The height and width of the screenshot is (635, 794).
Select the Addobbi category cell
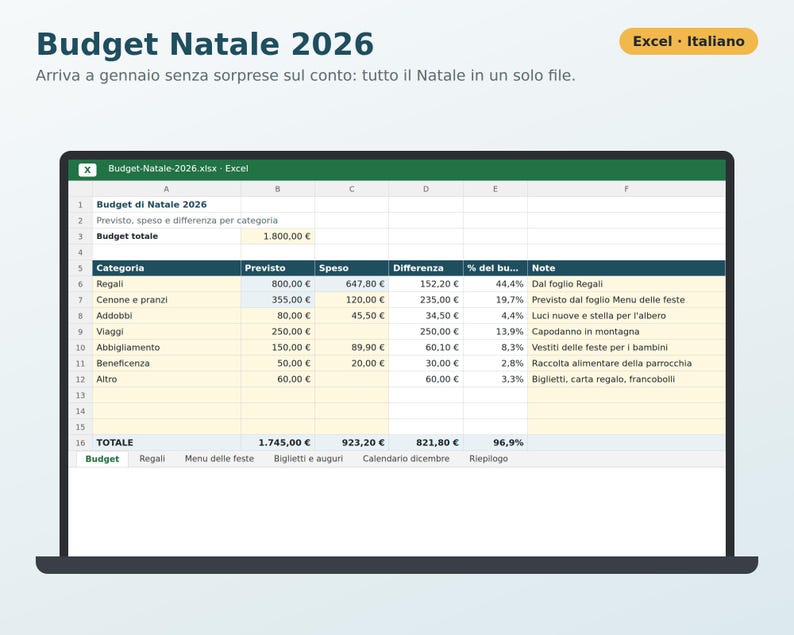click(x=166, y=315)
